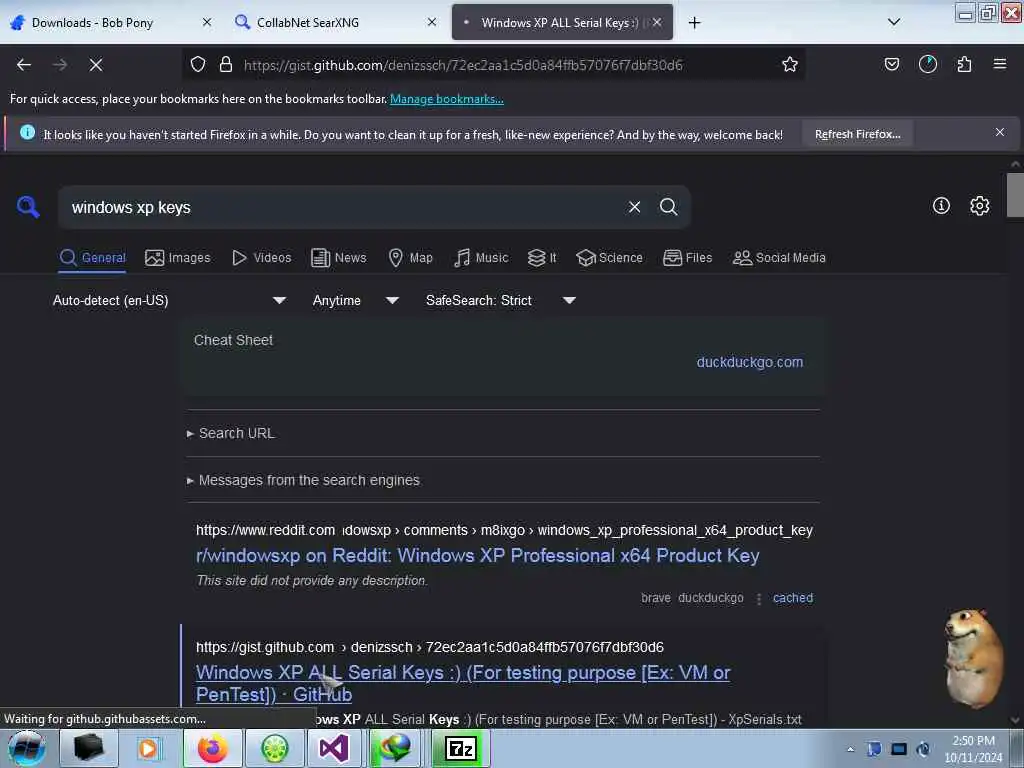Switch to the Science category
This screenshot has width=1024, height=768.
(609, 257)
